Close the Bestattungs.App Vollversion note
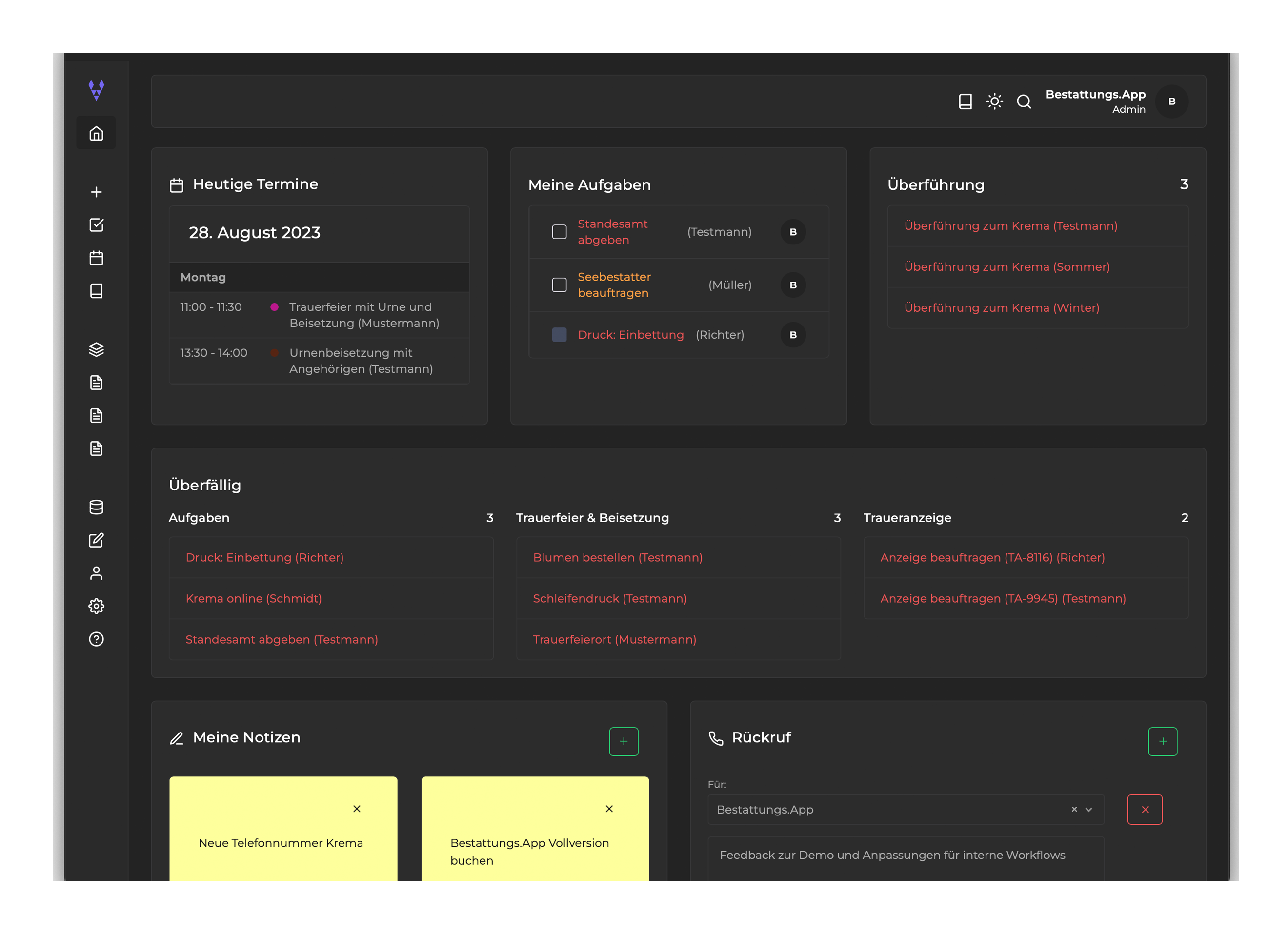Image resolution: width=1288 pixels, height=937 pixels. click(609, 809)
